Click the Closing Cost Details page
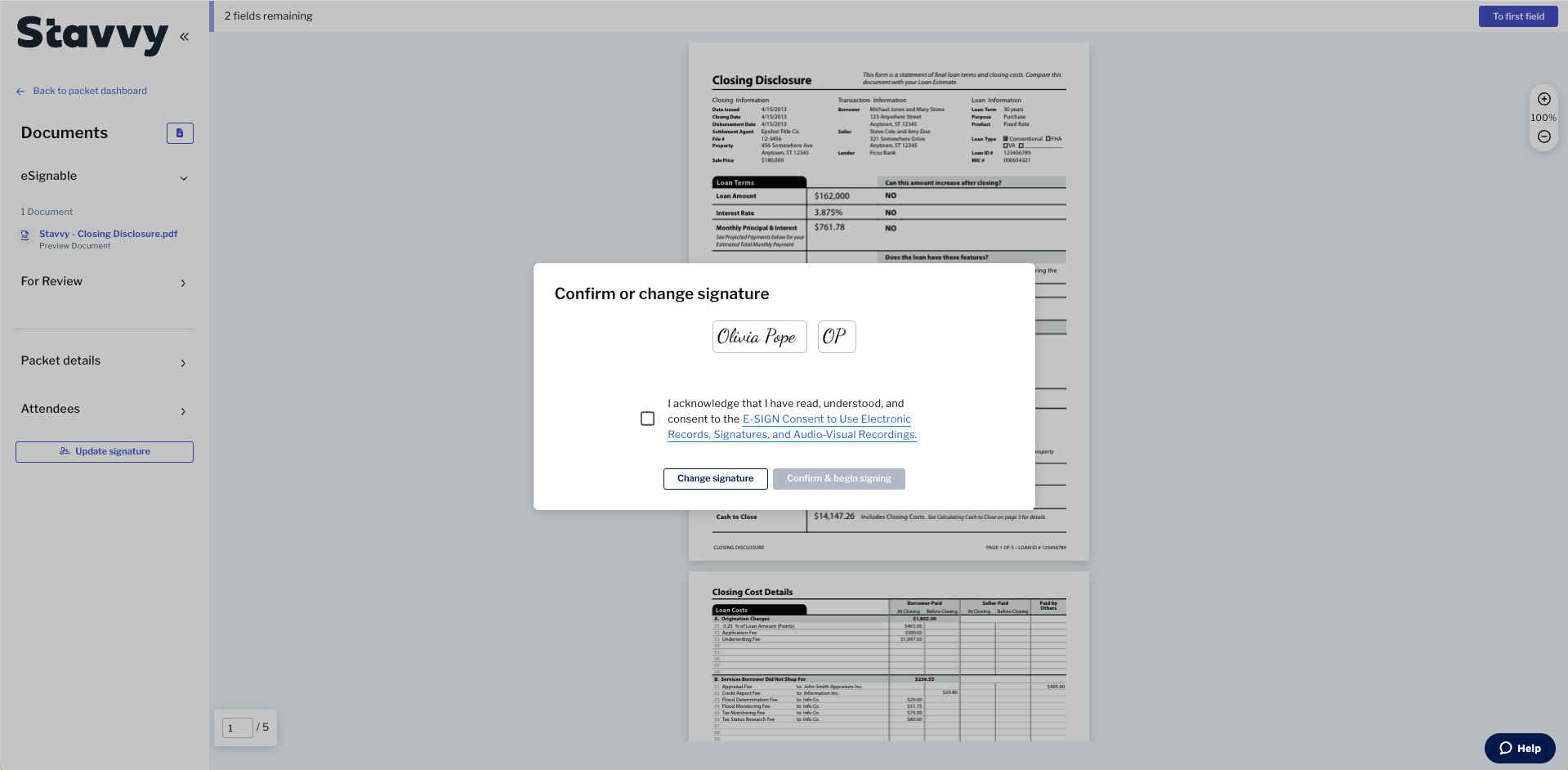This screenshot has width=1568, height=770. coord(889,656)
